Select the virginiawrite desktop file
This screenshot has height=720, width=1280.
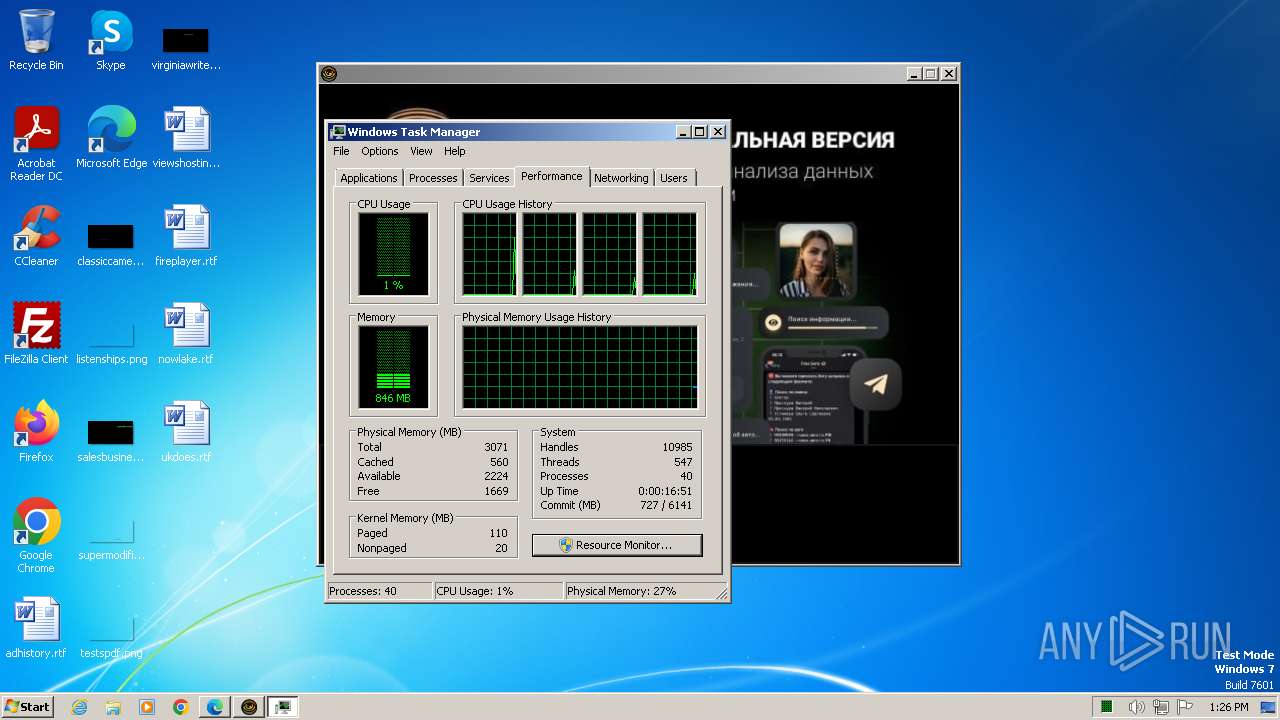pos(186,48)
